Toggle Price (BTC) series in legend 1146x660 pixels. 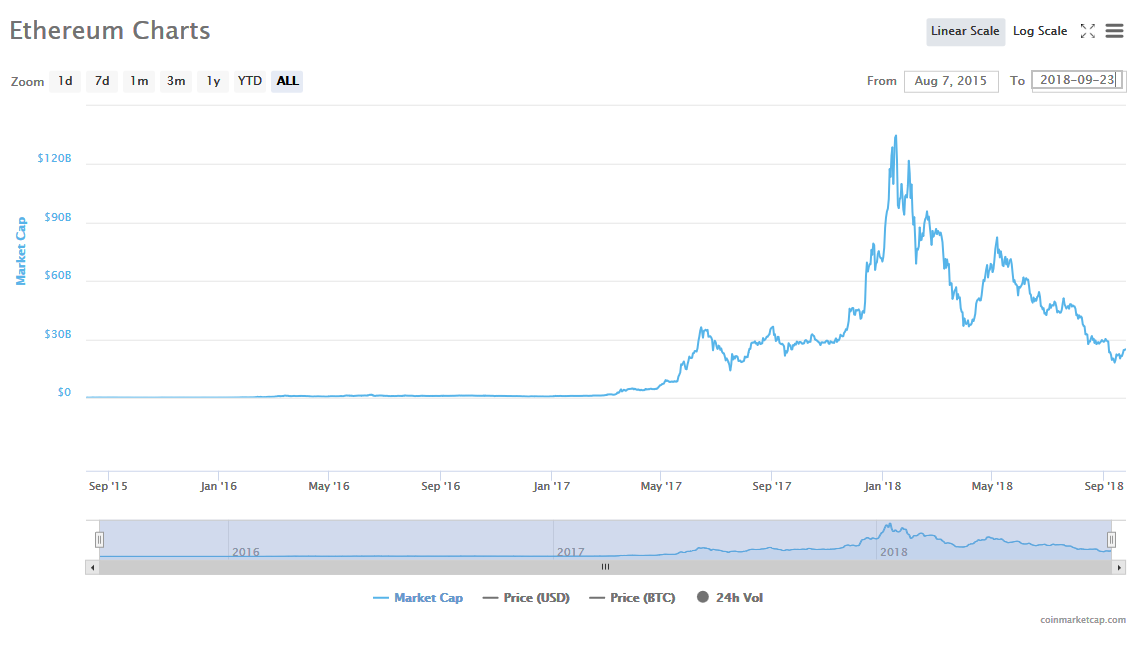point(632,598)
